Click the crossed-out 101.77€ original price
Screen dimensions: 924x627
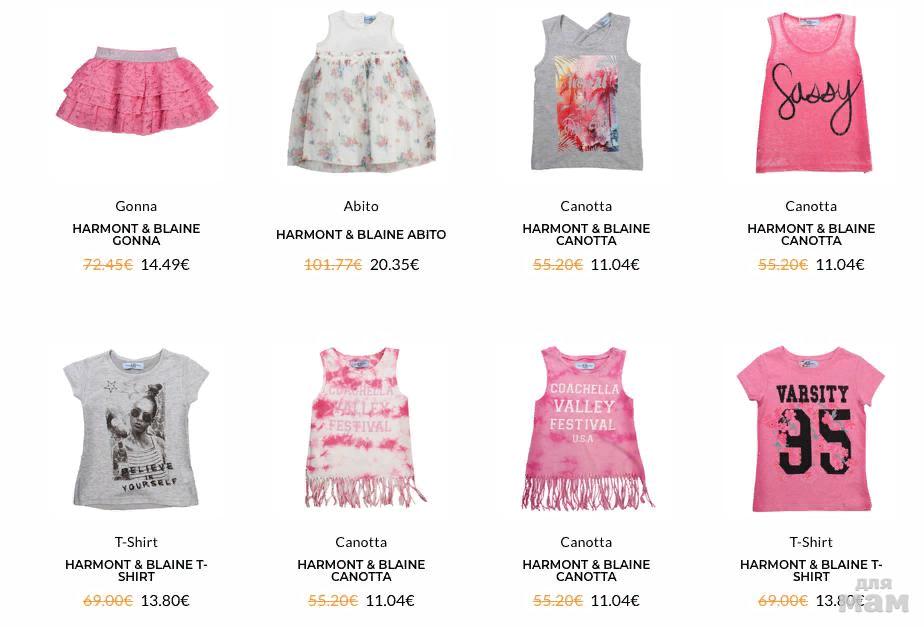click(333, 265)
